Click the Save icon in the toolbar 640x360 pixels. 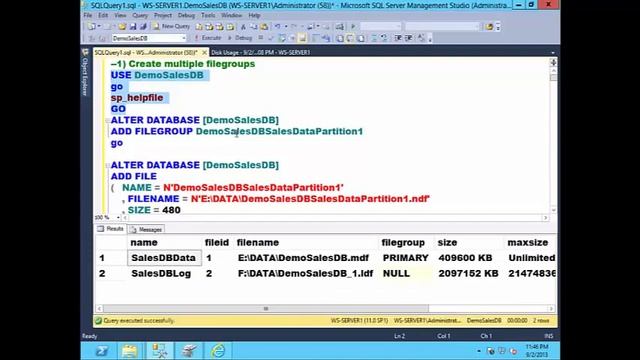[133, 27]
